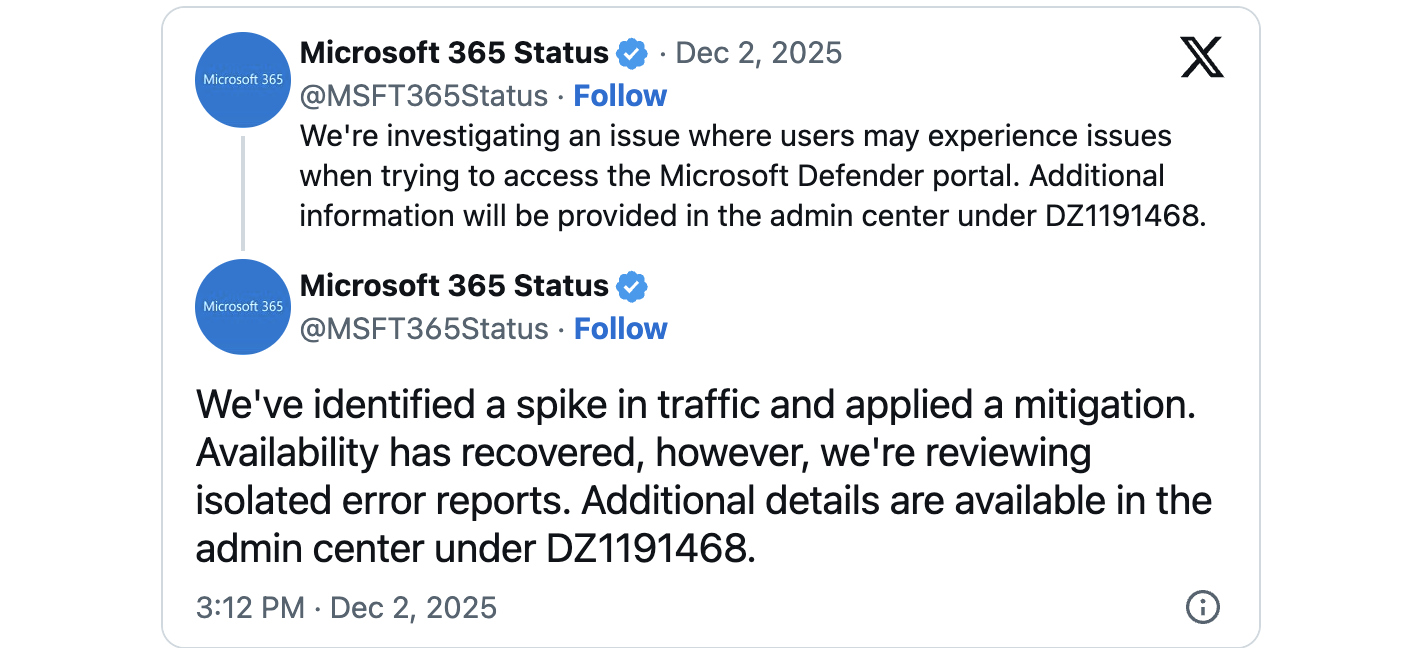Click the X logo in the top-right corner

pos(1201,57)
